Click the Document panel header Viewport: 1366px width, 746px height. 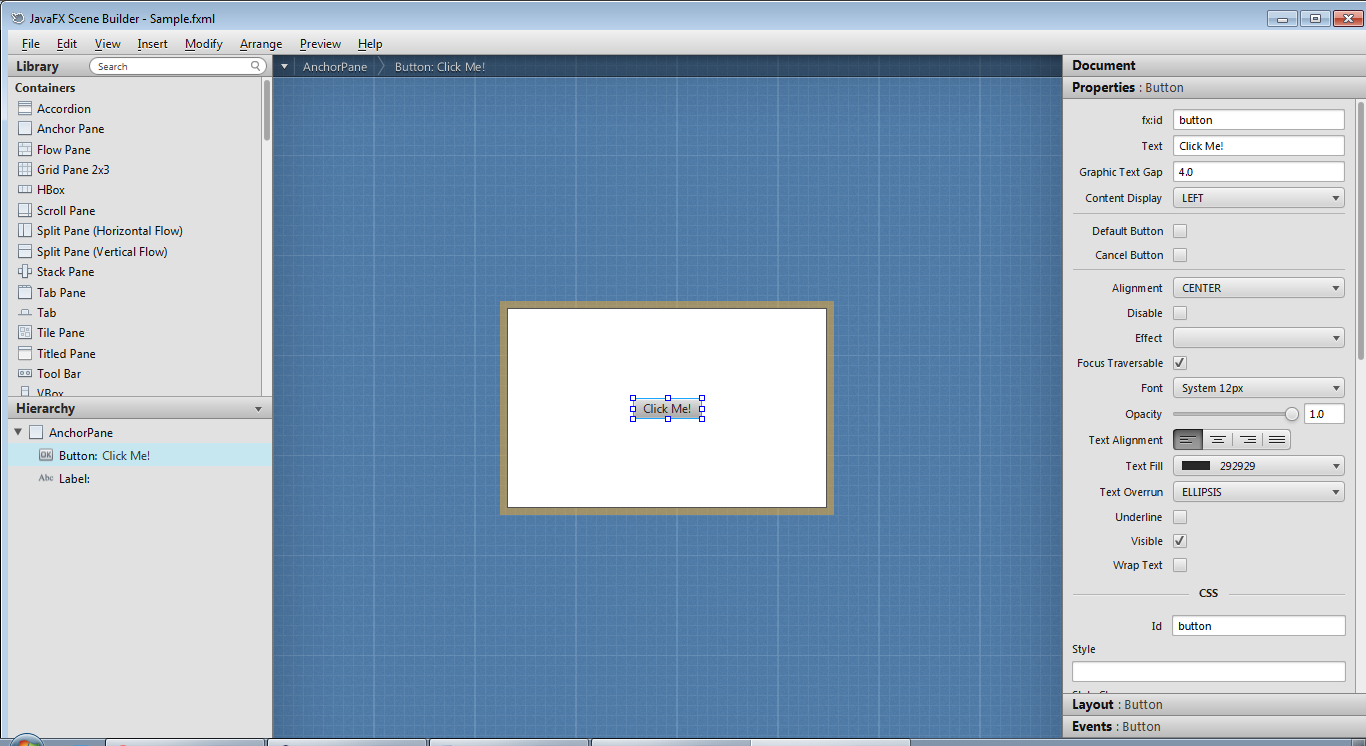click(1213, 66)
